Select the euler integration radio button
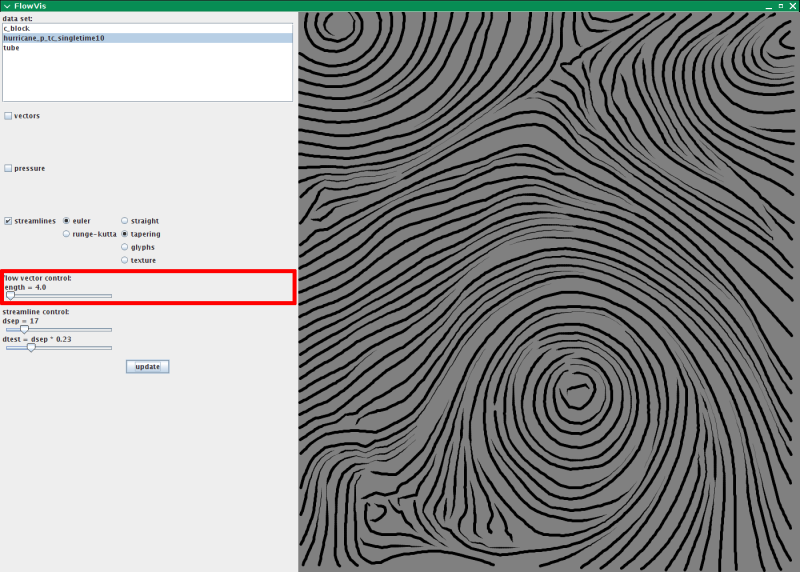This screenshot has height=572, width=800. pos(67,221)
